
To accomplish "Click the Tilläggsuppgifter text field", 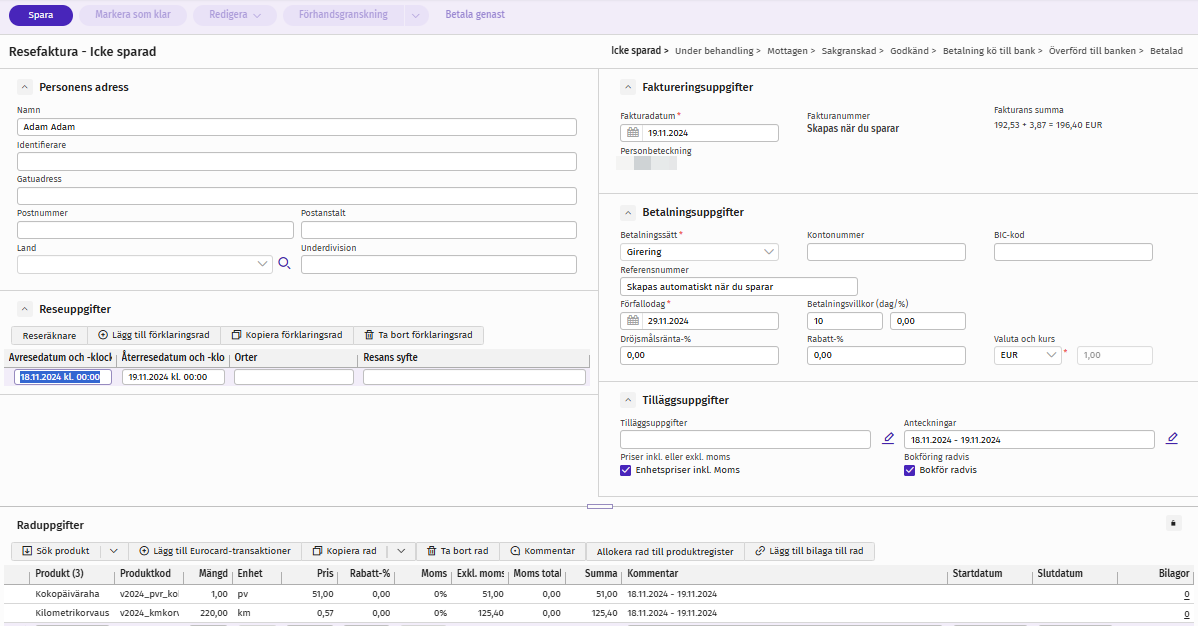I will pos(745,439).
